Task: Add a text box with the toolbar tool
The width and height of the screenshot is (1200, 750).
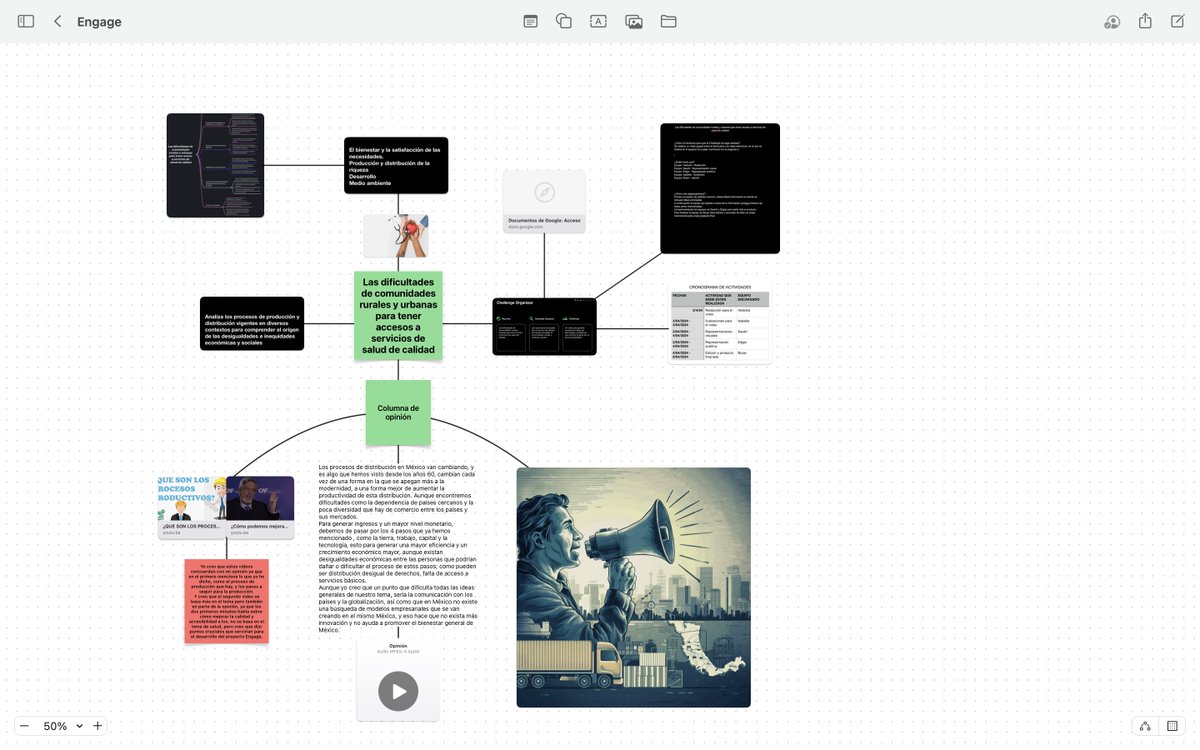Action: click(598, 21)
